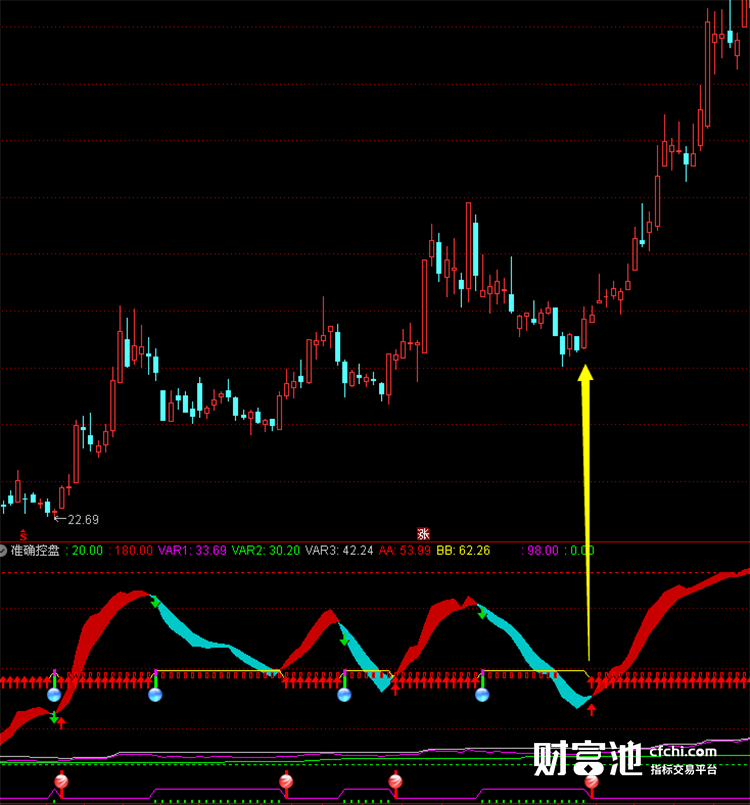Image resolution: width=750 pixels, height=805 pixels.
Task: Click the red S marker under the candles
Action: point(23,535)
